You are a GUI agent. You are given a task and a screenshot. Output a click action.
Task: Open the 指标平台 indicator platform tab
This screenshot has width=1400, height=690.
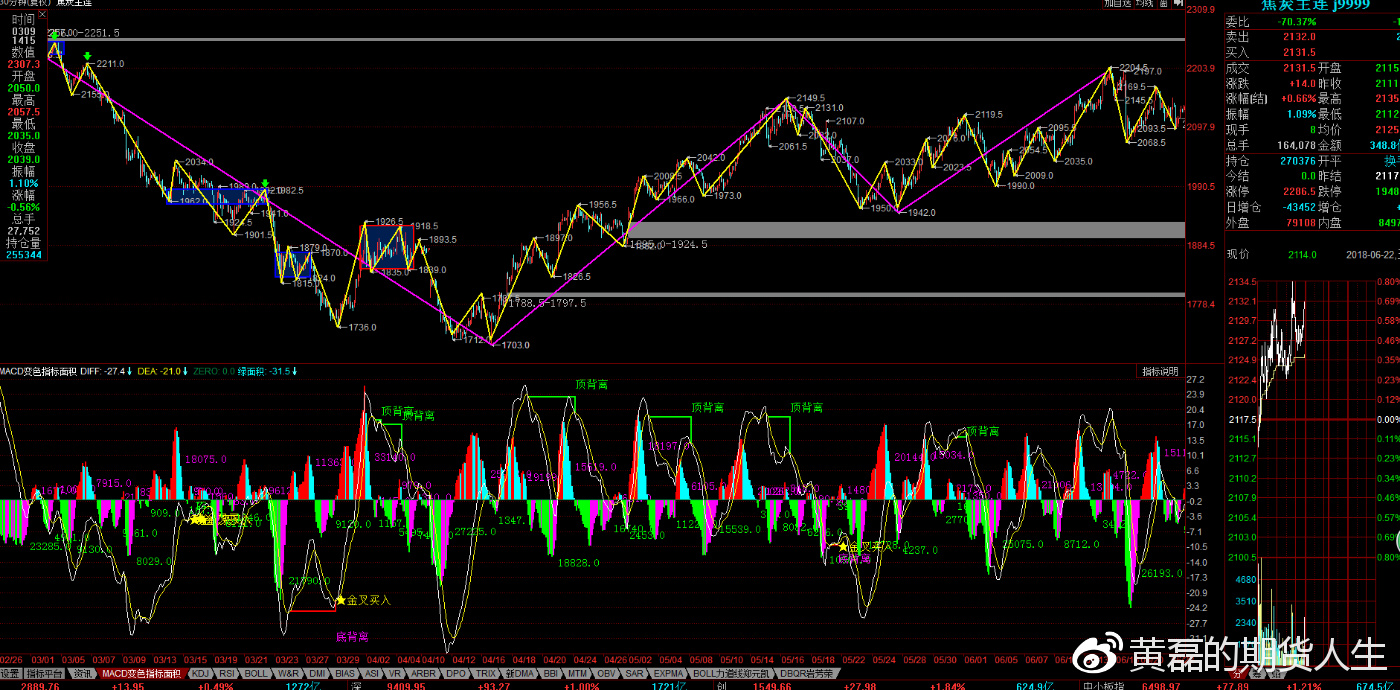[x=43, y=674]
